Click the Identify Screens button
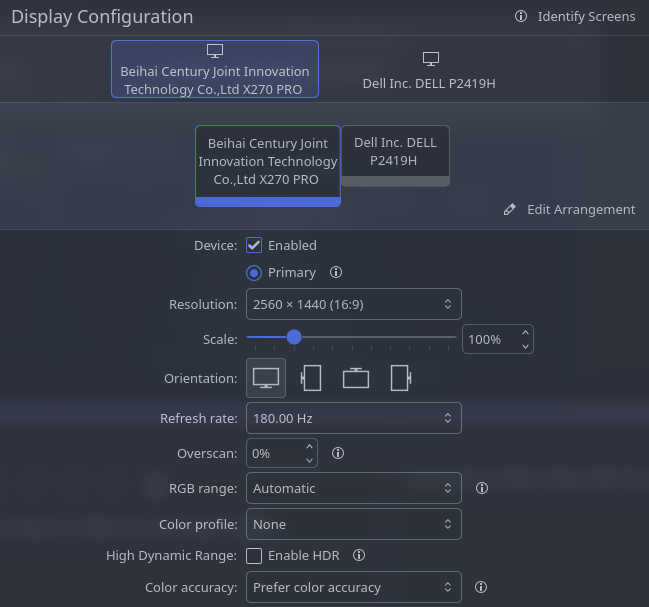Viewport: 649px width, 607px height. pyautogui.click(x=575, y=16)
